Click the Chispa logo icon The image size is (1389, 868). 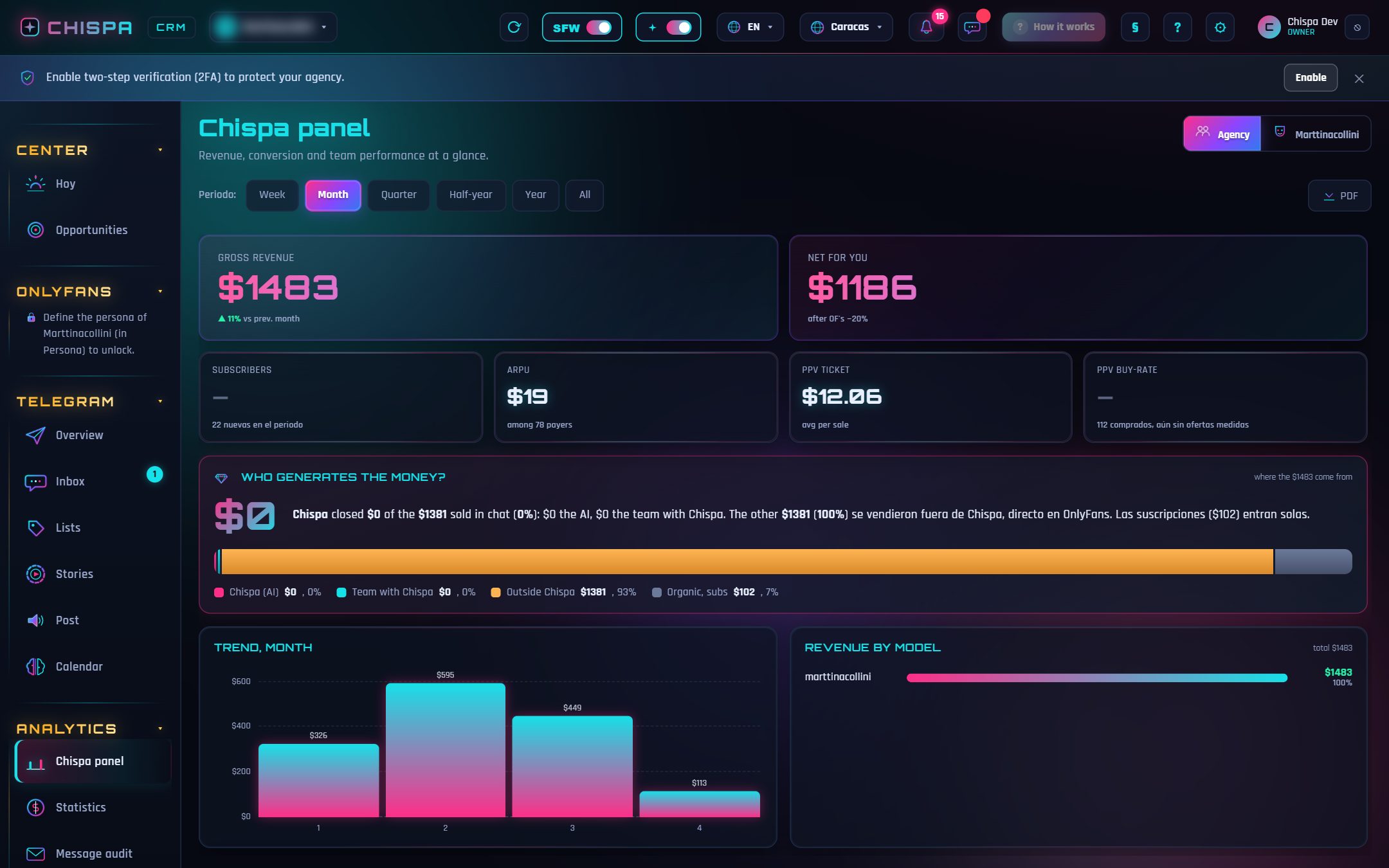pyautogui.click(x=30, y=27)
